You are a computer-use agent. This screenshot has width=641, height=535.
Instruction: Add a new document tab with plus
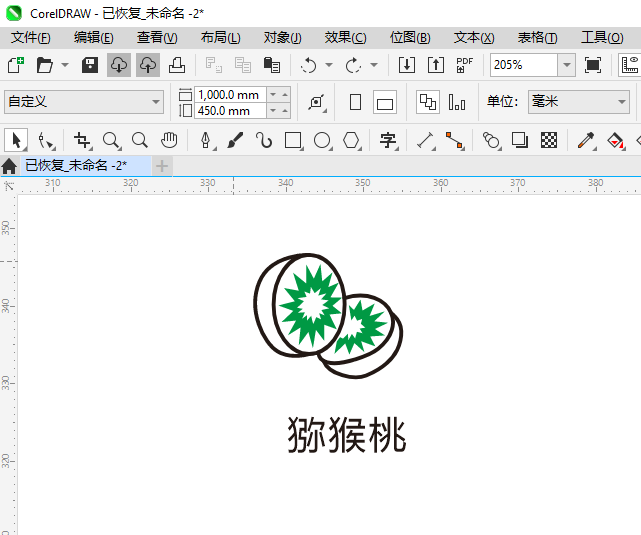pyautogui.click(x=162, y=166)
